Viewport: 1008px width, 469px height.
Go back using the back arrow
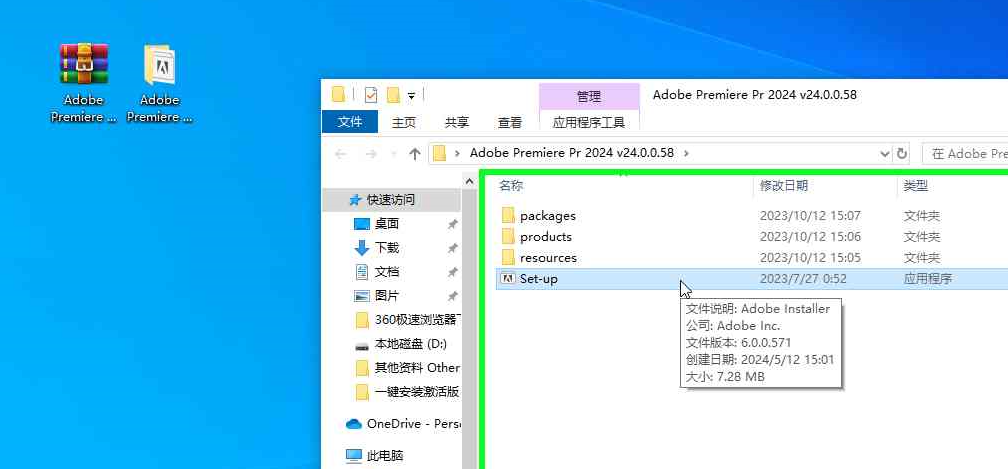tap(341, 154)
